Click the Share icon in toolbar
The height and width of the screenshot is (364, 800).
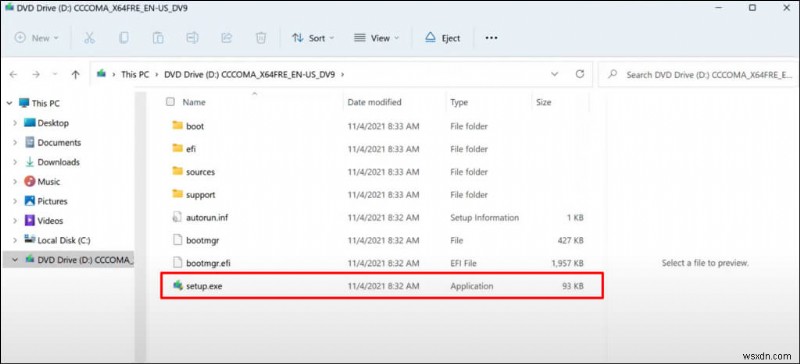tap(227, 38)
